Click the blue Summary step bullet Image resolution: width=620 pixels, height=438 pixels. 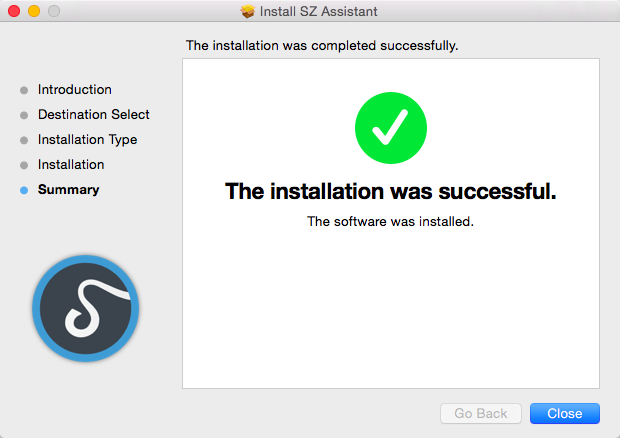pyautogui.click(x=24, y=190)
